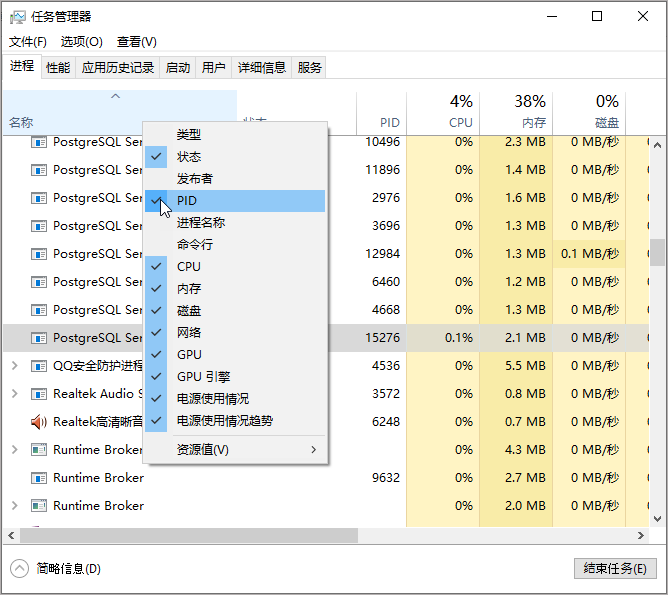Expand the QQ安全防护进程 process group
The width and height of the screenshot is (668, 595).
coord(14,366)
